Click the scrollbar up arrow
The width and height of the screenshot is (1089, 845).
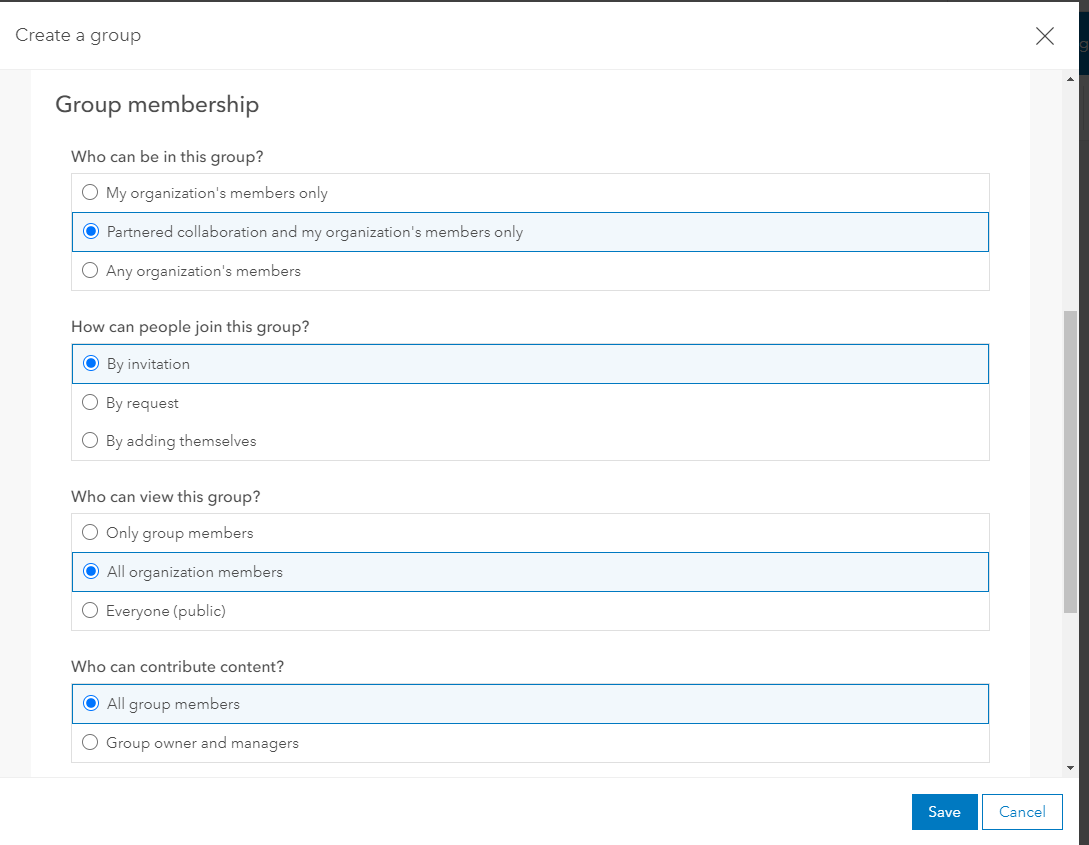point(1070,79)
